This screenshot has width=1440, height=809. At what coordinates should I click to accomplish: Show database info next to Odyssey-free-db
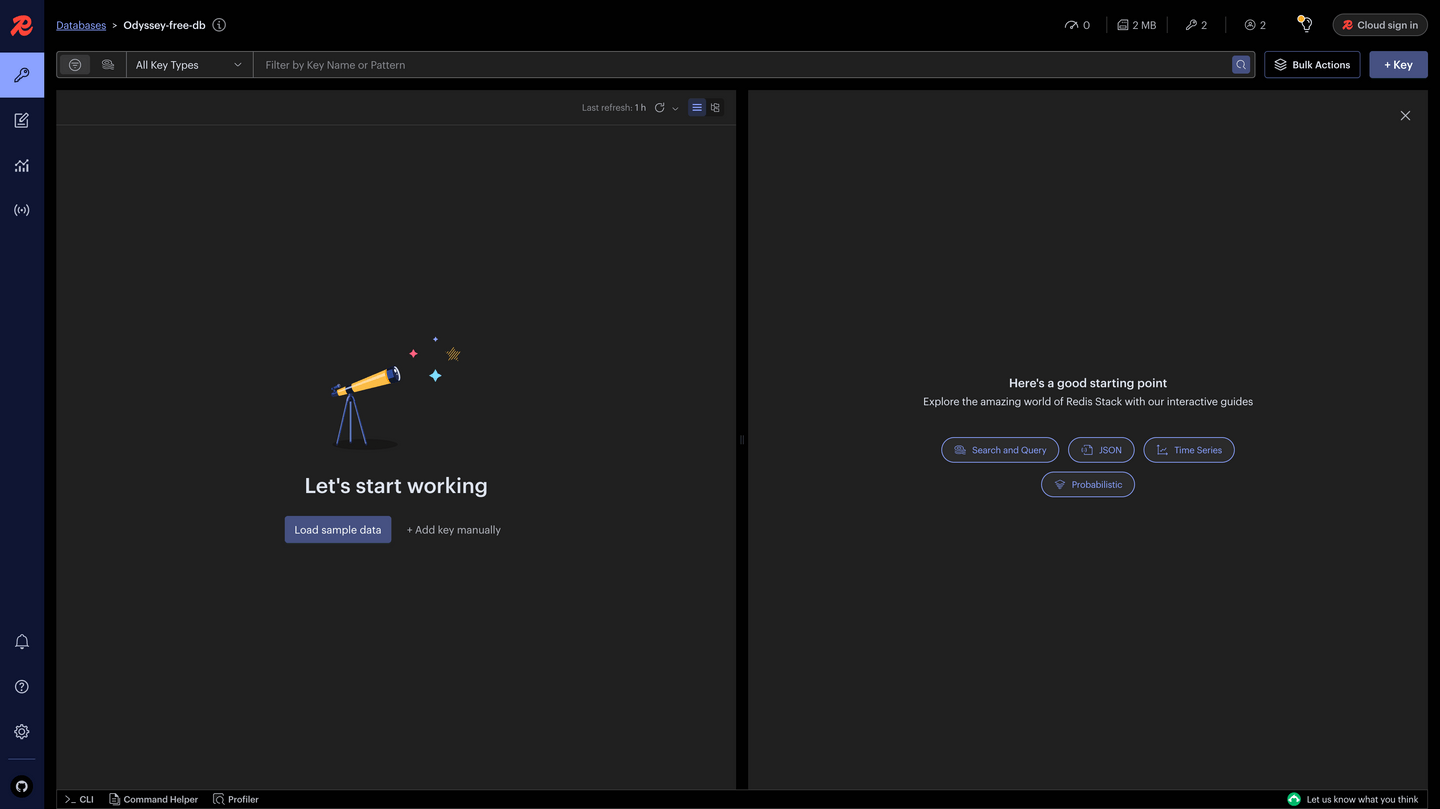pyautogui.click(x=219, y=25)
